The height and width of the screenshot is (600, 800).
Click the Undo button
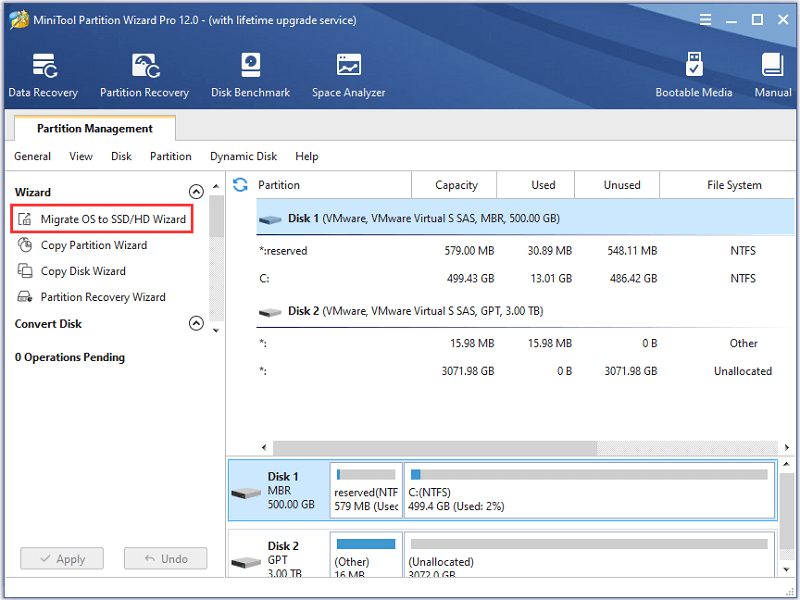click(x=166, y=559)
